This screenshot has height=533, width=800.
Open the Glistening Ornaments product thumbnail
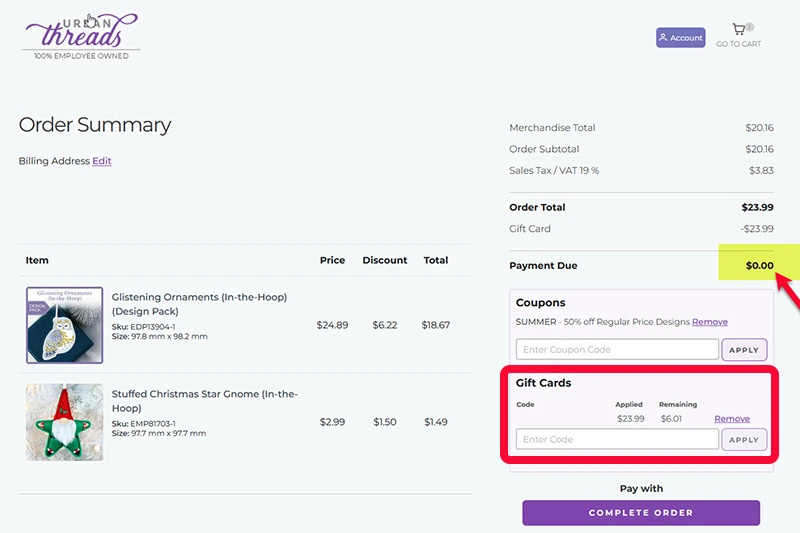click(64, 325)
